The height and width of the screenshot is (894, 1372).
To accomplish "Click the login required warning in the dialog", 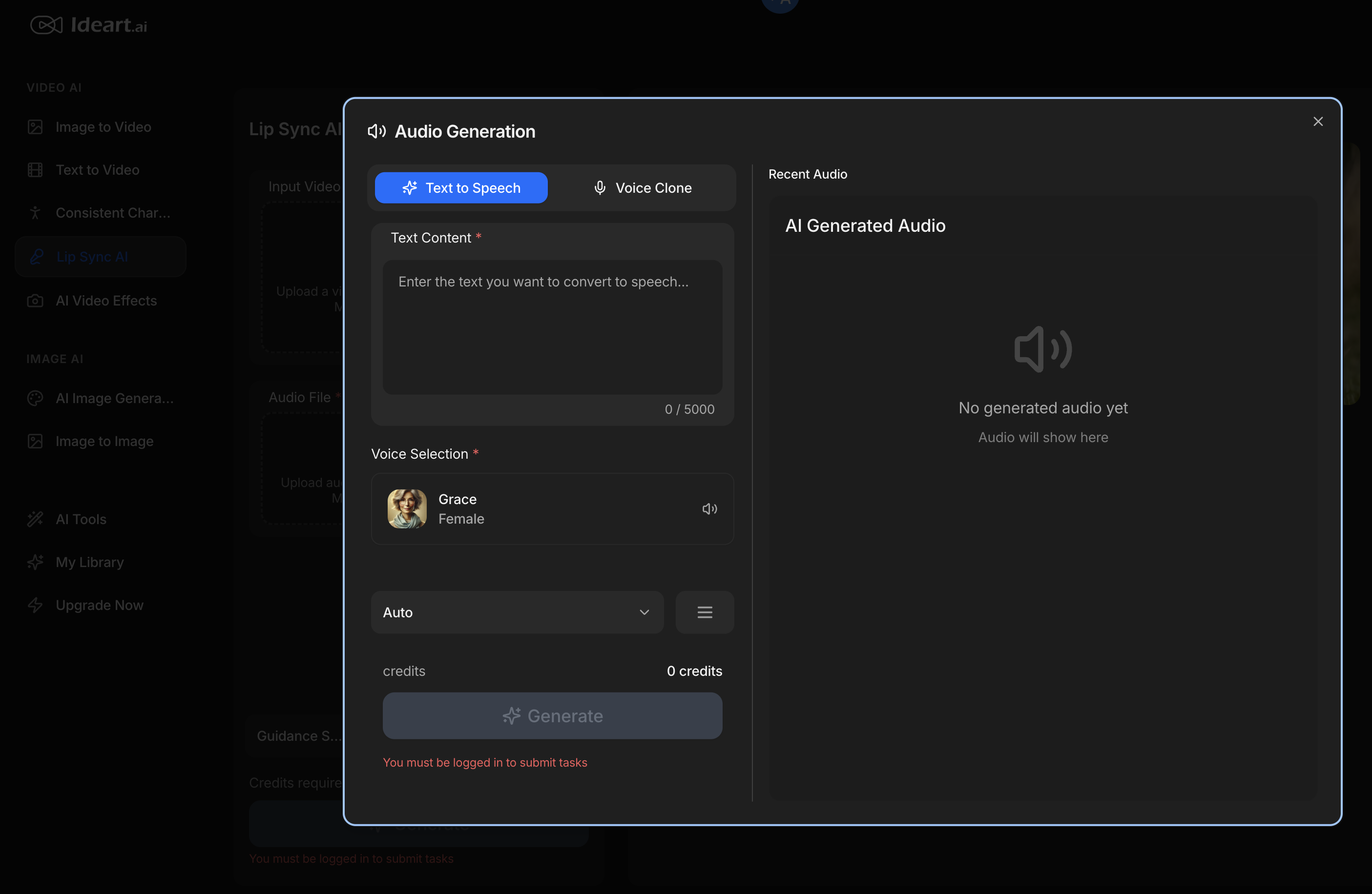I will coord(485,763).
